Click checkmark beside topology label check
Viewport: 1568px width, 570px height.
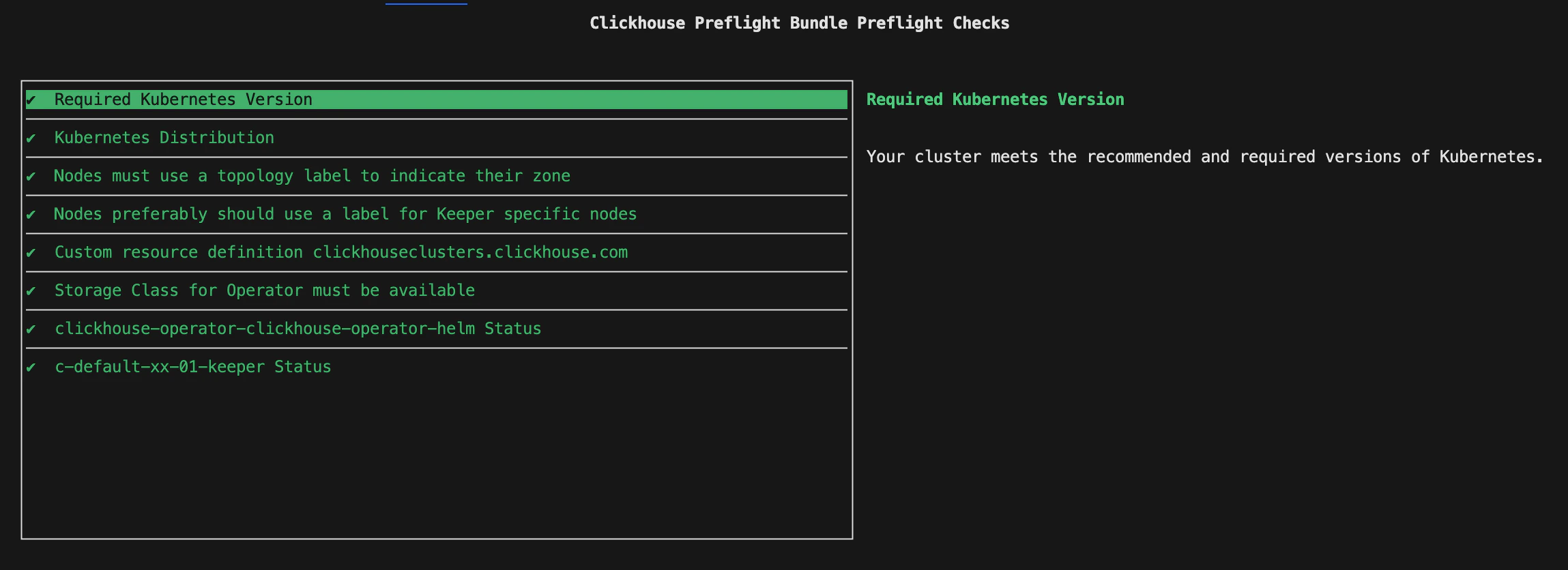point(31,177)
